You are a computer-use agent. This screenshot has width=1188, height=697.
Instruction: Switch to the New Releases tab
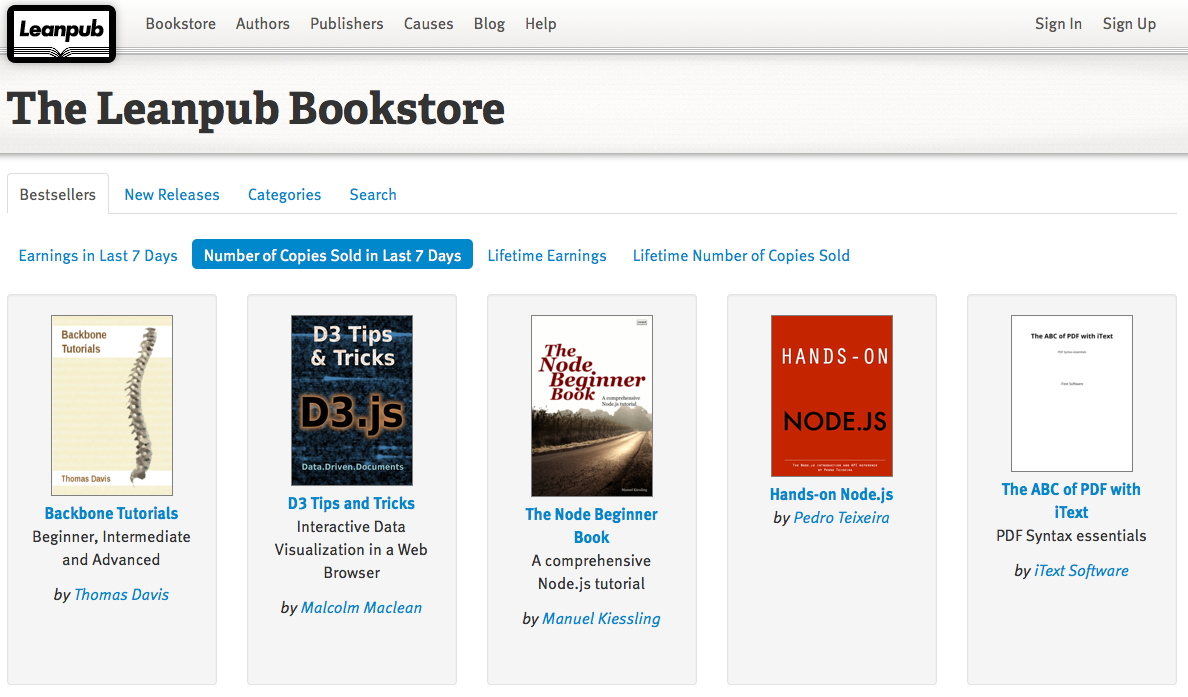[x=172, y=195]
